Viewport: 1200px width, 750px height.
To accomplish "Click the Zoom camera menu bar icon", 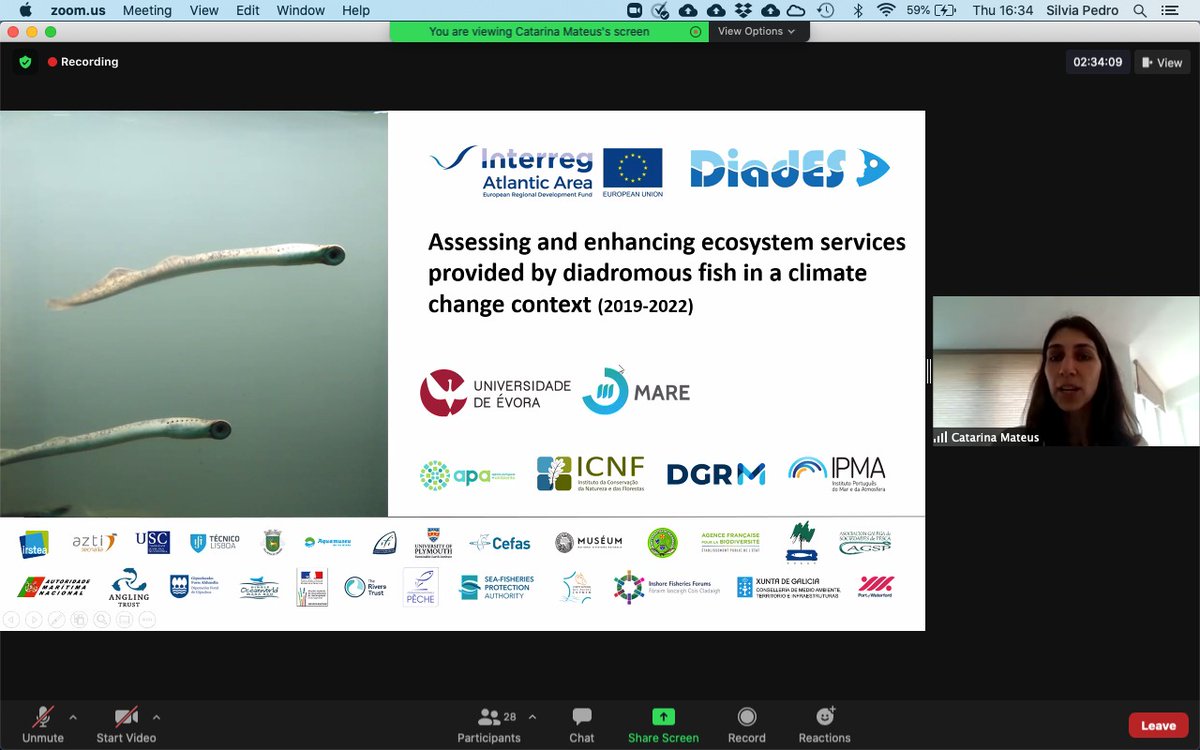I will [x=634, y=10].
